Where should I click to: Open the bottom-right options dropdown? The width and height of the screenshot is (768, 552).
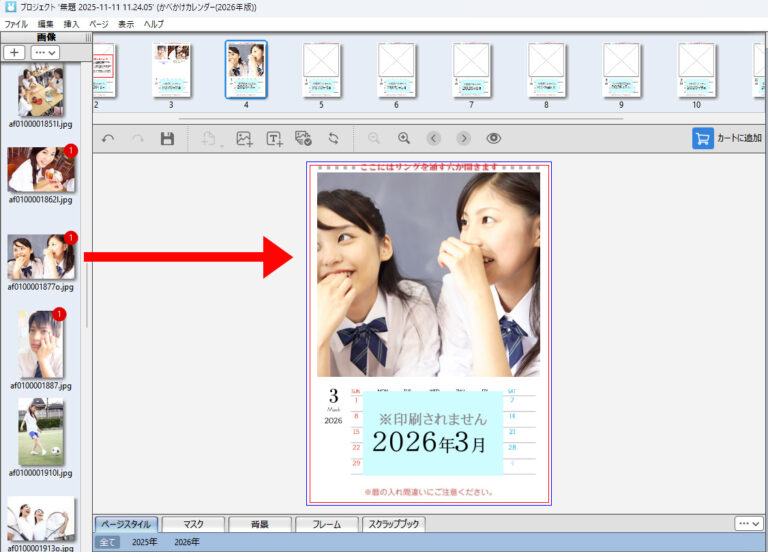click(749, 524)
